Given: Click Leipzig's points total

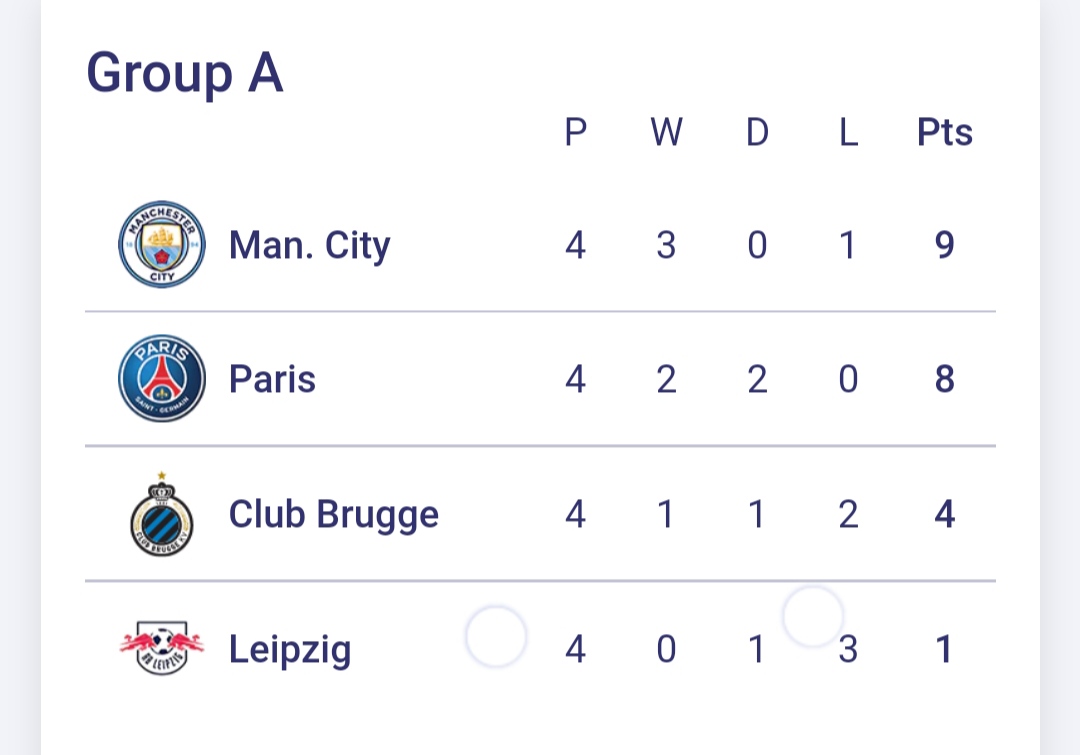Looking at the screenshot, I should [945, 650].
